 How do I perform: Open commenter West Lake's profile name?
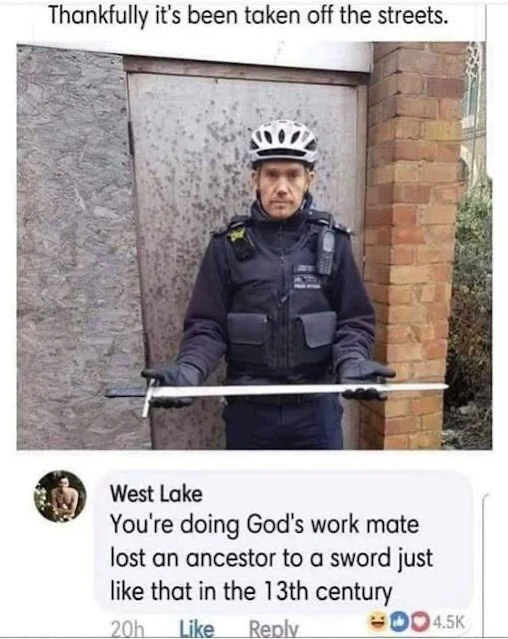[156, 494]
